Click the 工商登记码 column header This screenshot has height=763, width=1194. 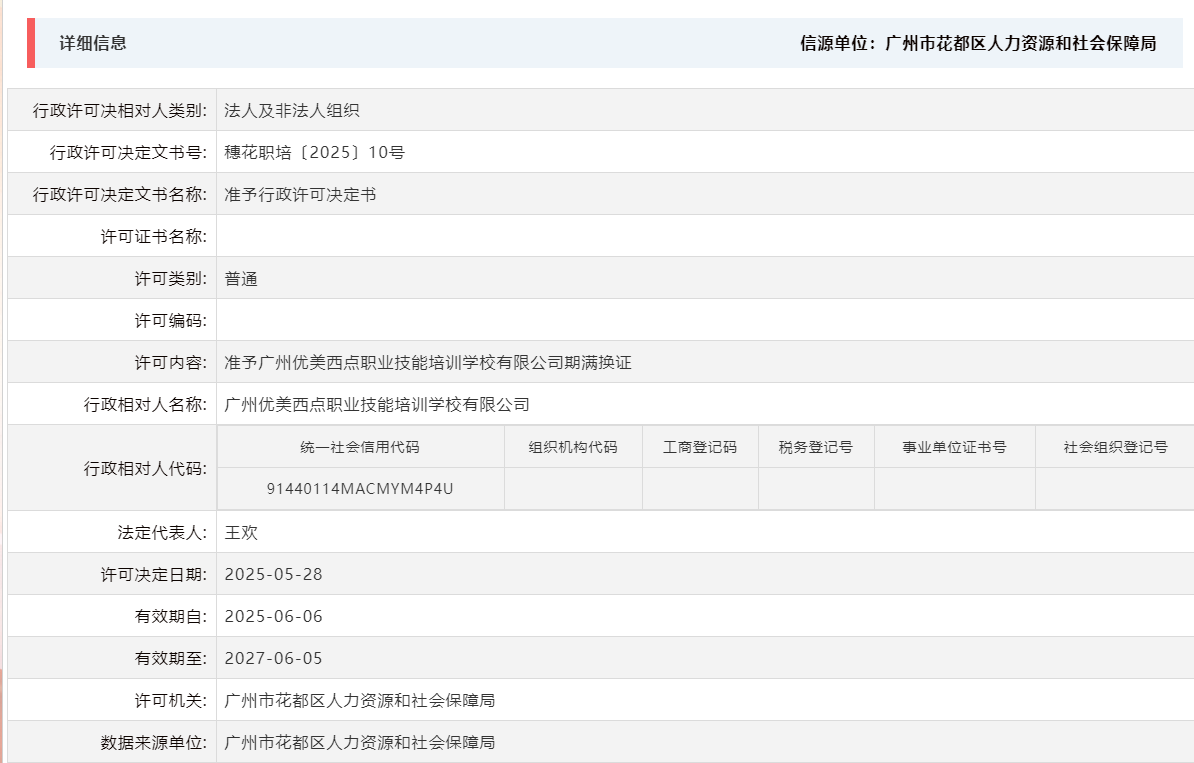click(x=699, y=447)
